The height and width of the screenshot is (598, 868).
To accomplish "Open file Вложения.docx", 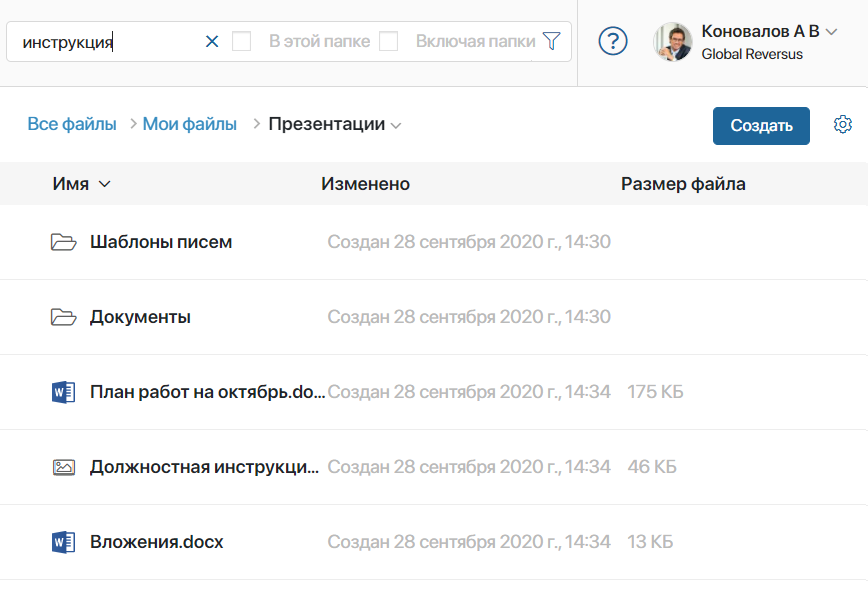I will coord(157,542).
